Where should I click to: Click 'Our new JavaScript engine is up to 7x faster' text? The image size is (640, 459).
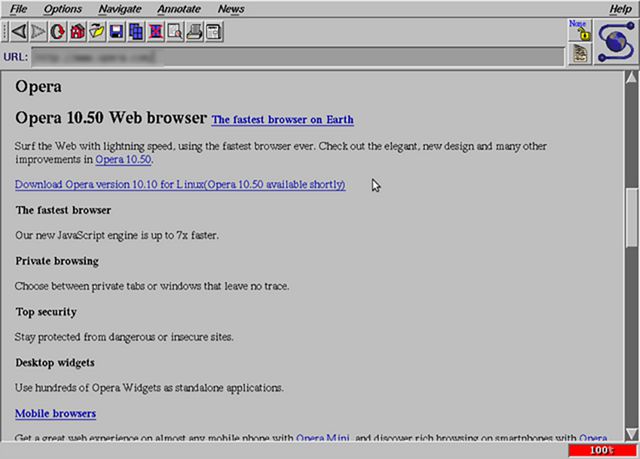click(x=117, y=235)
